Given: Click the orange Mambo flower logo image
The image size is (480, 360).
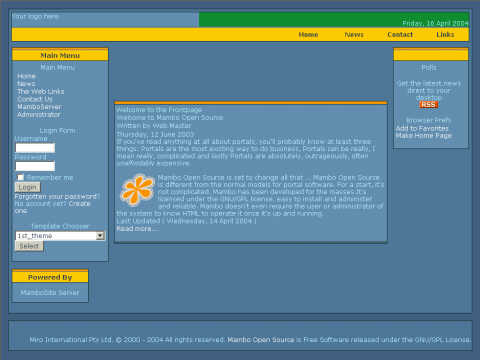Looking at the screenshot, I should coord(137,190).
